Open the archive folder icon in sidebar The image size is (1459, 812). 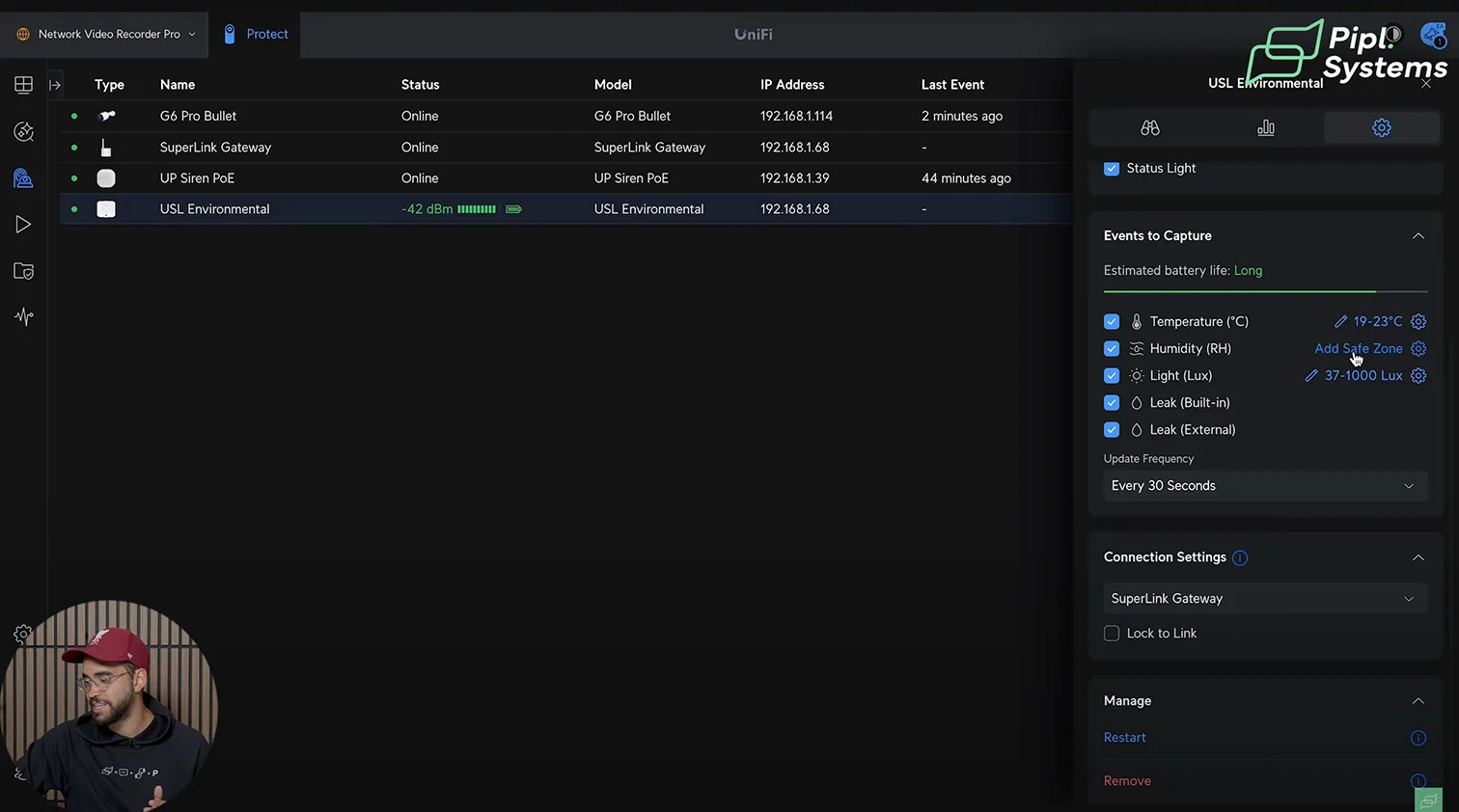click(x=23, y=271)
